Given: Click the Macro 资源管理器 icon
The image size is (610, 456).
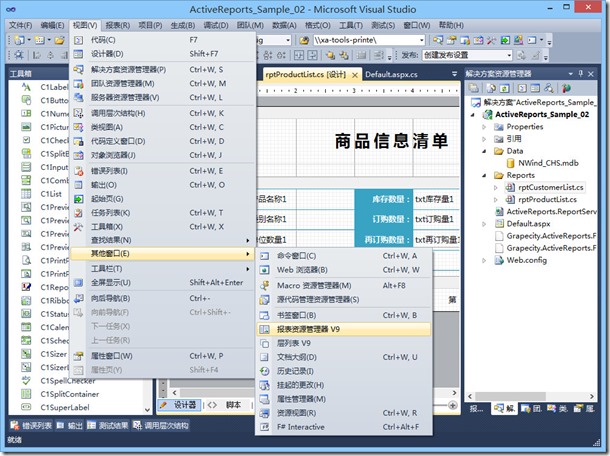Looking at the screenshot, I should pos(265,286).
